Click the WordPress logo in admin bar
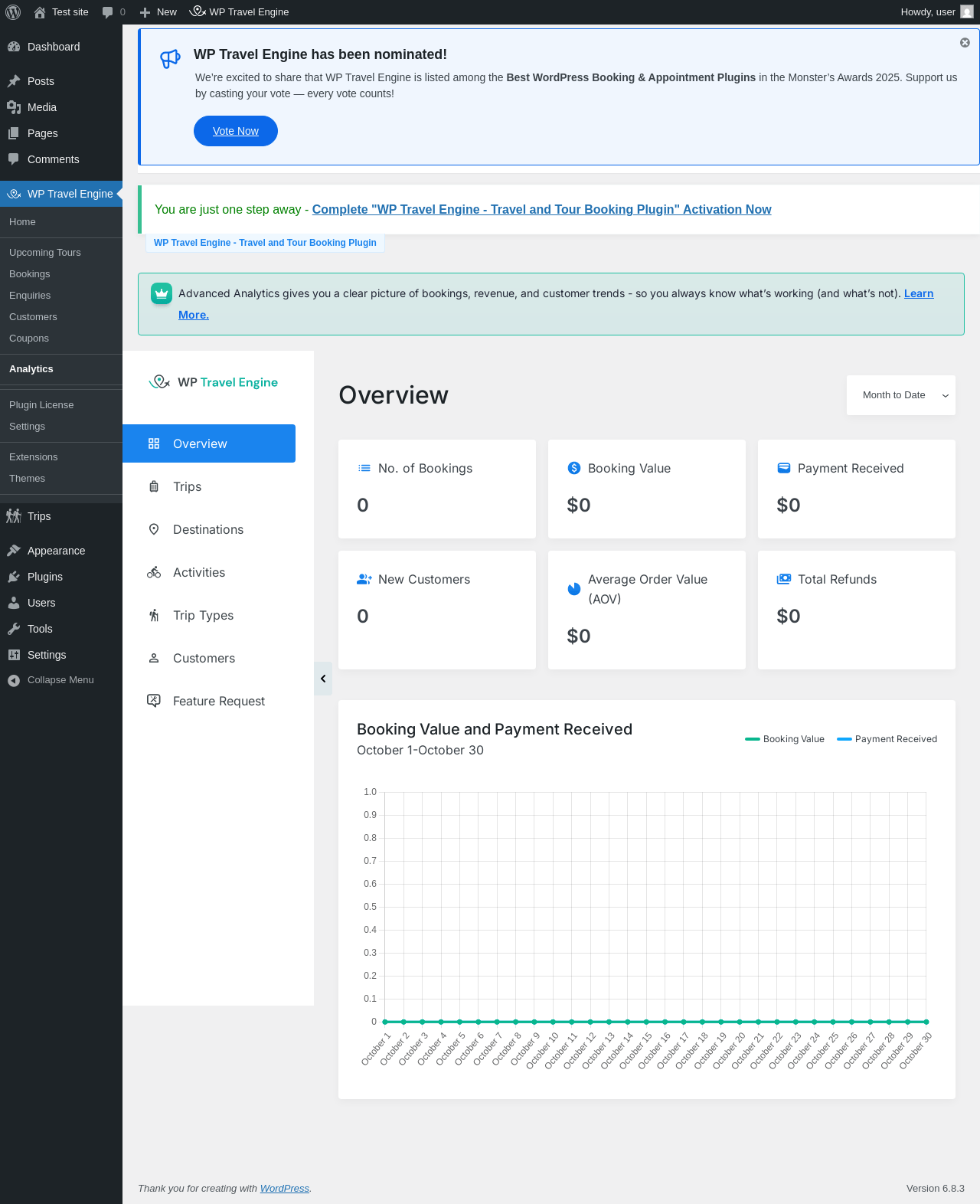The image size is (980, 1204). pos(13,12)
